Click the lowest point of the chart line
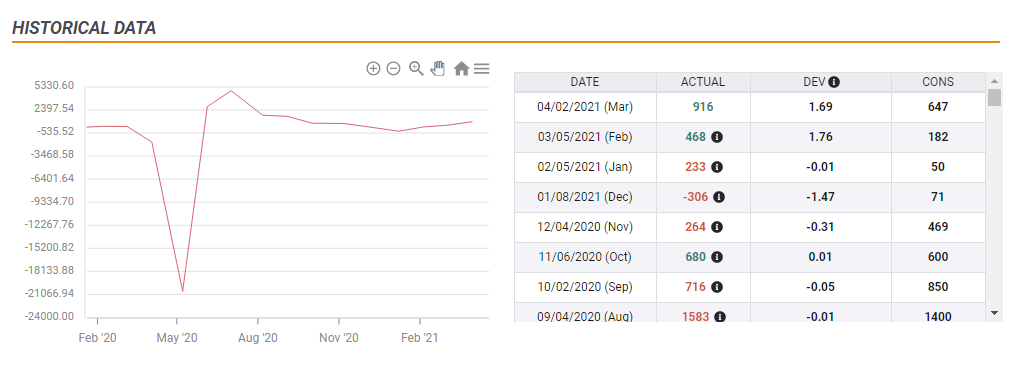Image resolution: width=1016 pixels, height=379 pixels. click(x=183, y=291)
